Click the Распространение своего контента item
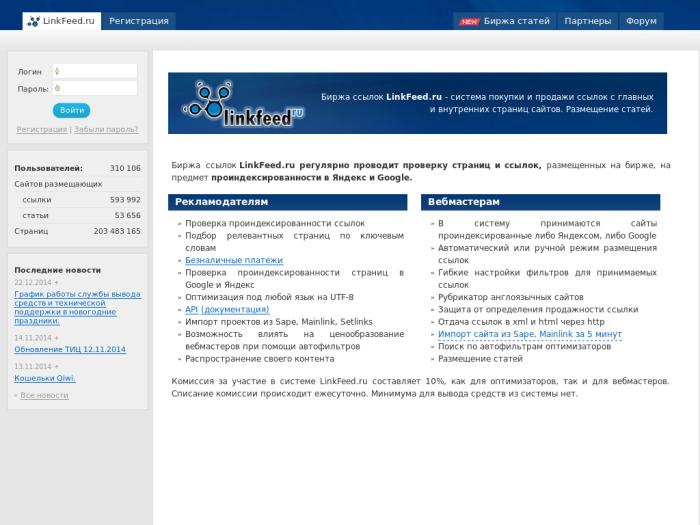 [259, 358]
